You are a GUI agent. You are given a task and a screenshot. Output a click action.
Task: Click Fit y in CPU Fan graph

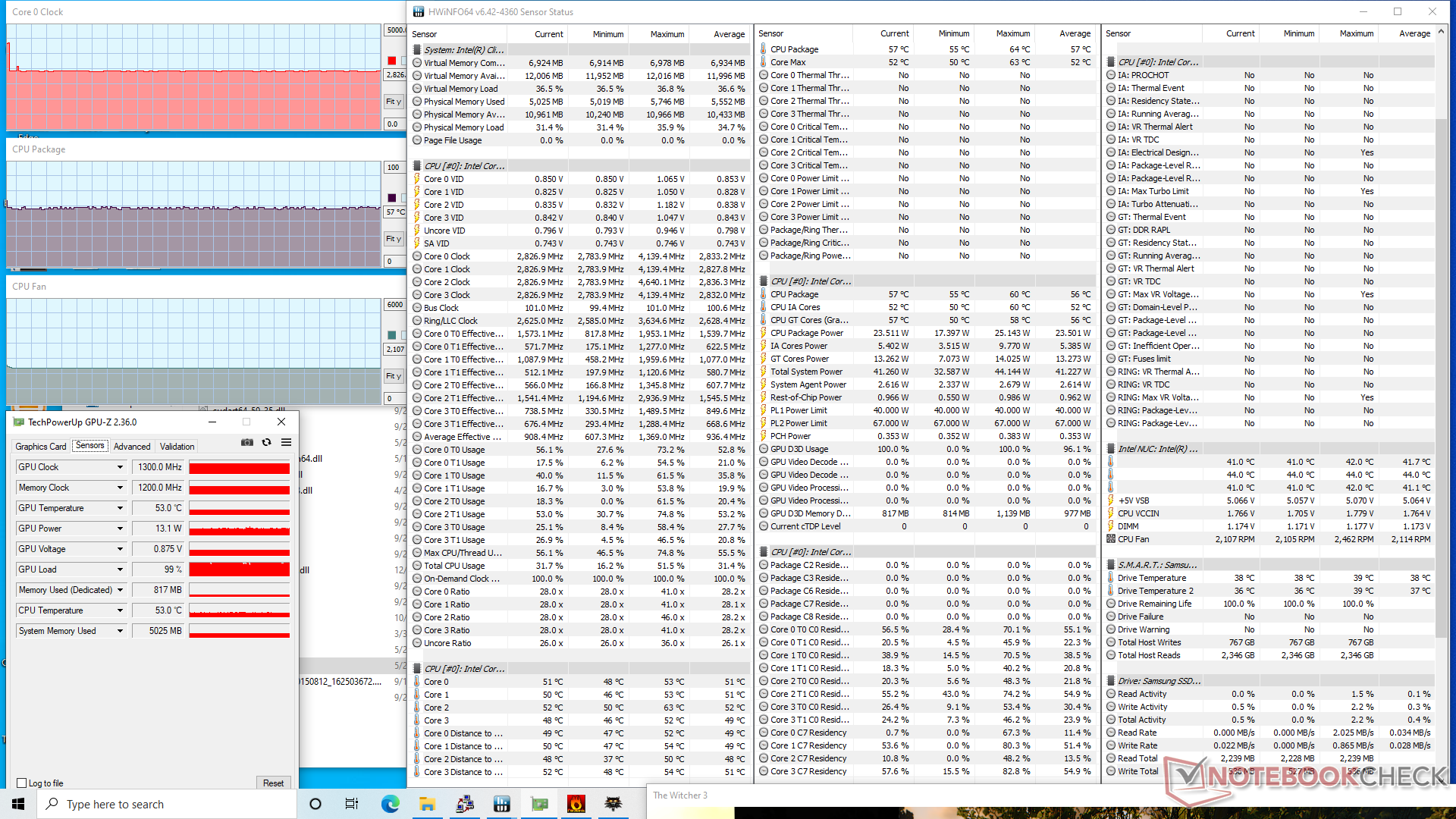[394, 376]
